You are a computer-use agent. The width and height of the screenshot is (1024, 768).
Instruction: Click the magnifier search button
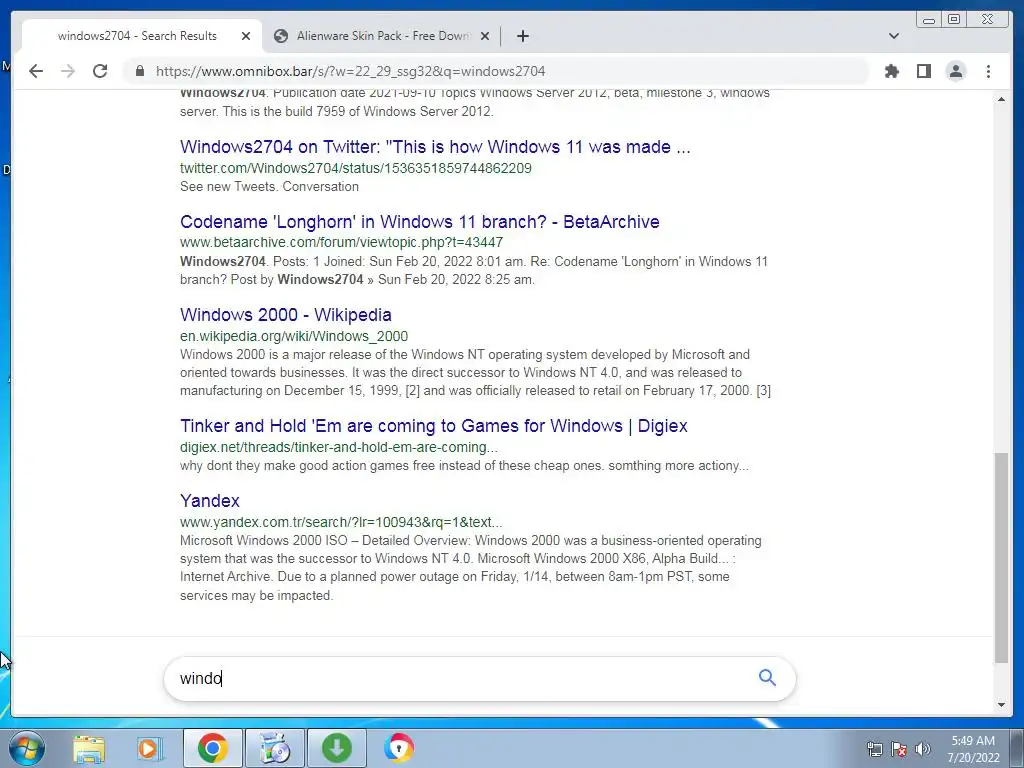click(x=767, y=678)
